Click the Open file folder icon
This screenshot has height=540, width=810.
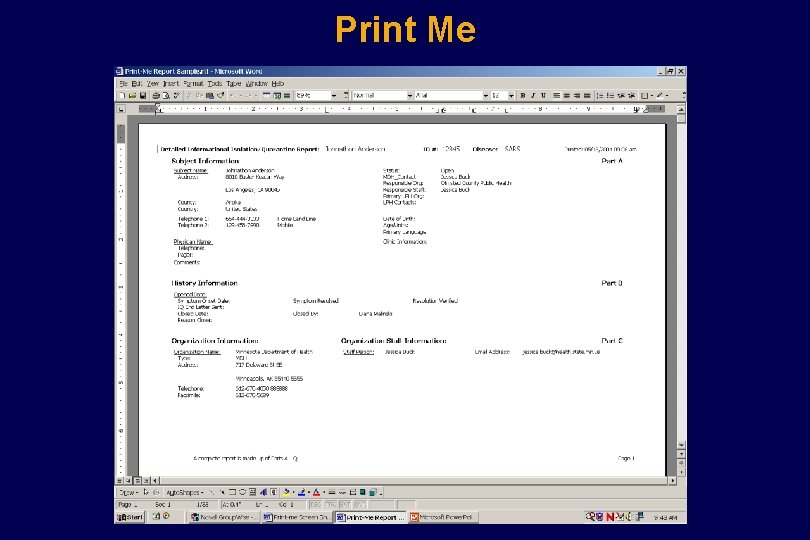pos(132,96)
